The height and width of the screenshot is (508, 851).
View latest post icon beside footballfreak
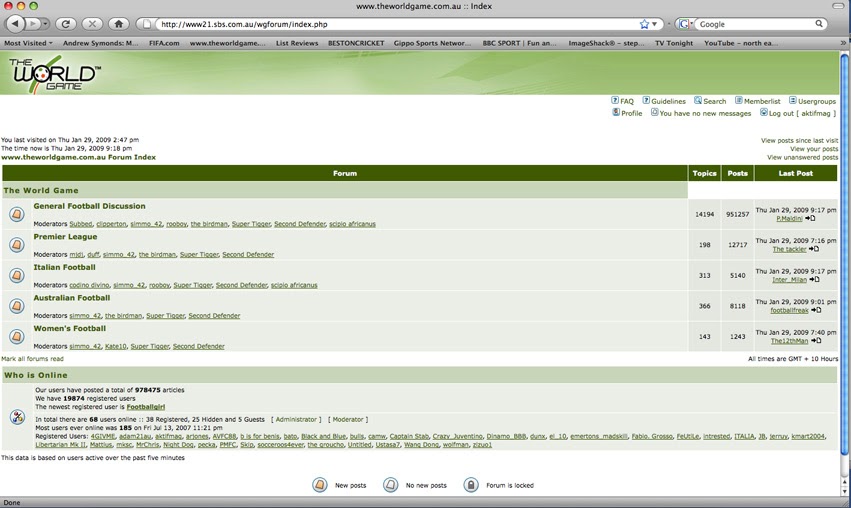(816, 310)
